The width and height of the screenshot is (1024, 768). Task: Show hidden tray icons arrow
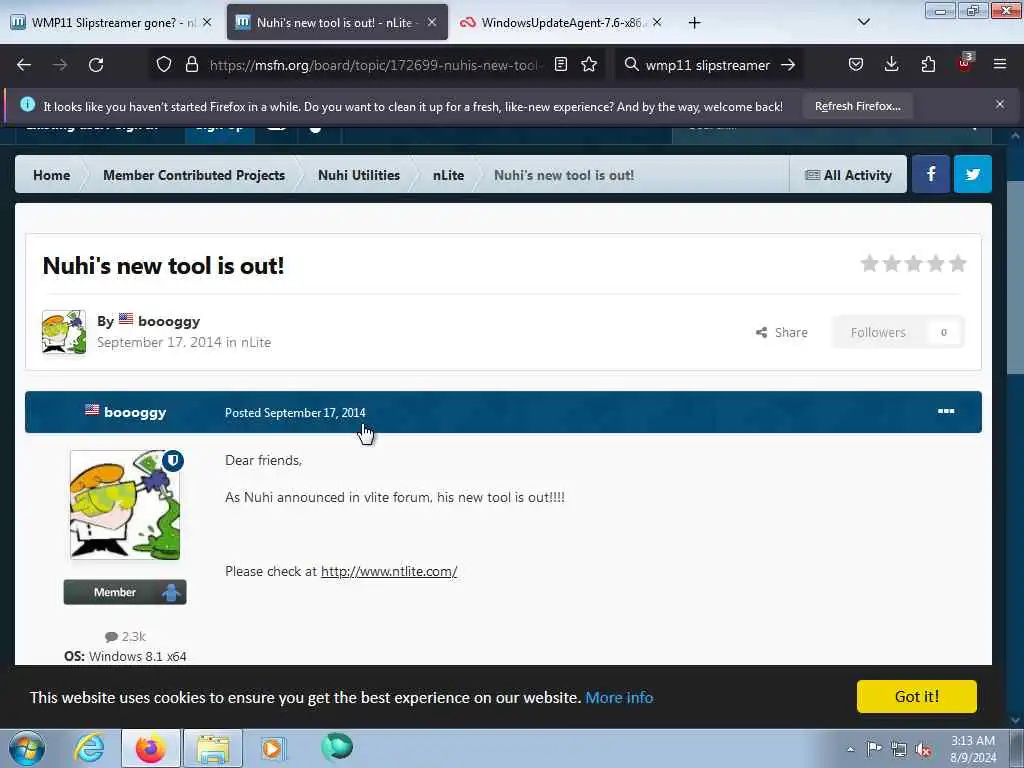click(x=850, y=749)
